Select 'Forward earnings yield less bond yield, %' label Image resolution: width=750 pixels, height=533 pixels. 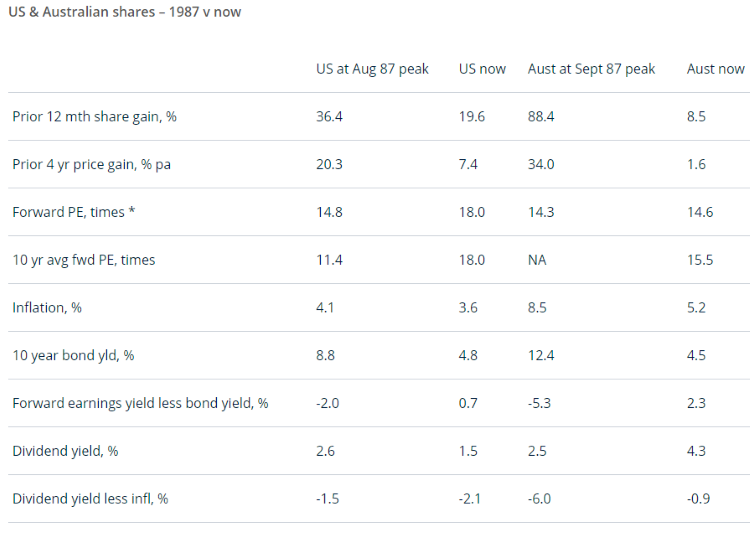point(140,403)
